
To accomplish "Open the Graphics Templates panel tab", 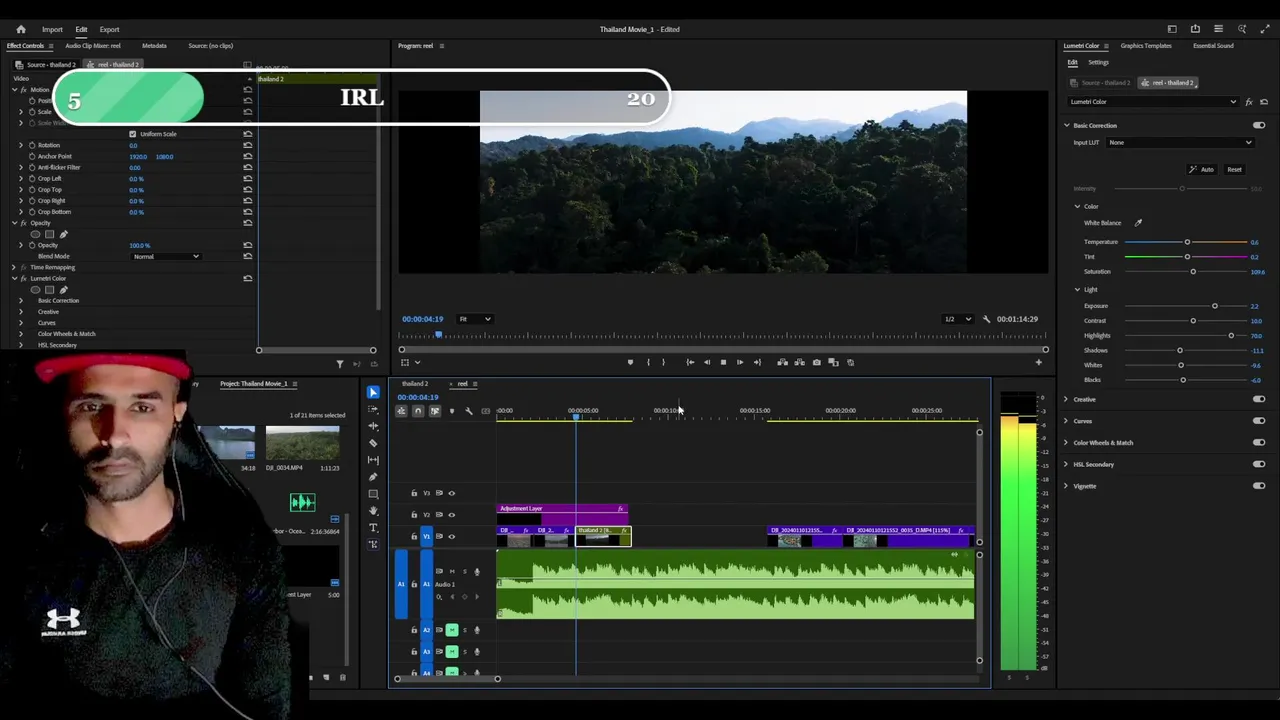I will point(1146,46).
